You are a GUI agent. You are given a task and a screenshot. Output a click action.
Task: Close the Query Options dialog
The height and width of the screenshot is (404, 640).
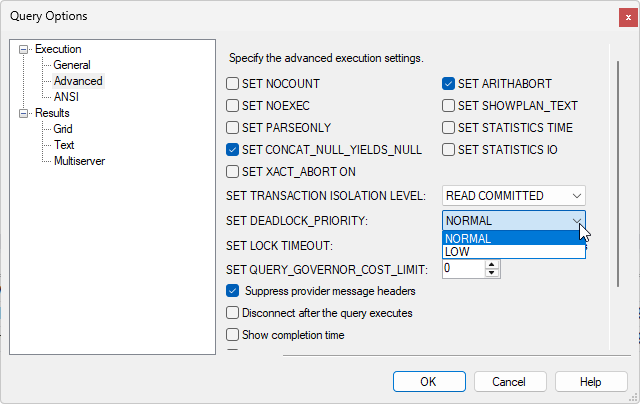(627, 16)
